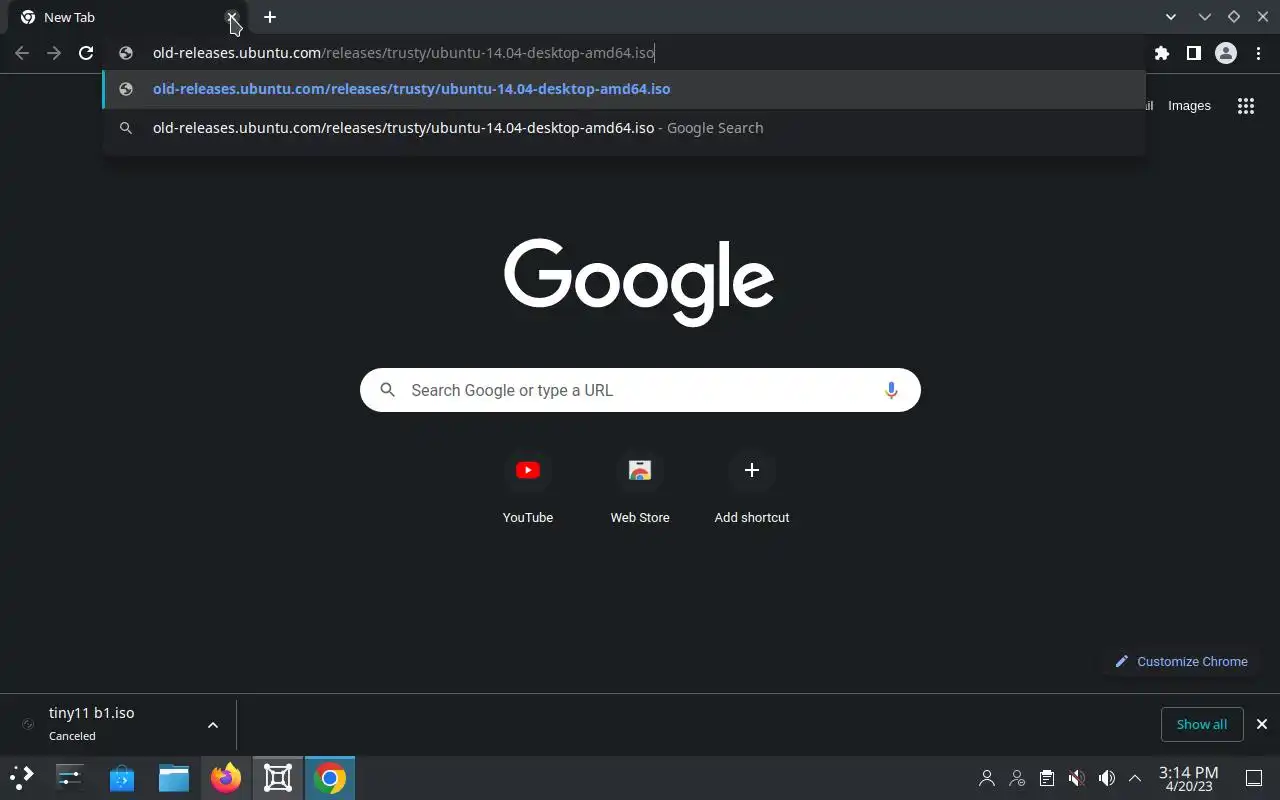Open the Chrome profile avatar
Screen dimensions: 1280x800
coord(1226,53)
